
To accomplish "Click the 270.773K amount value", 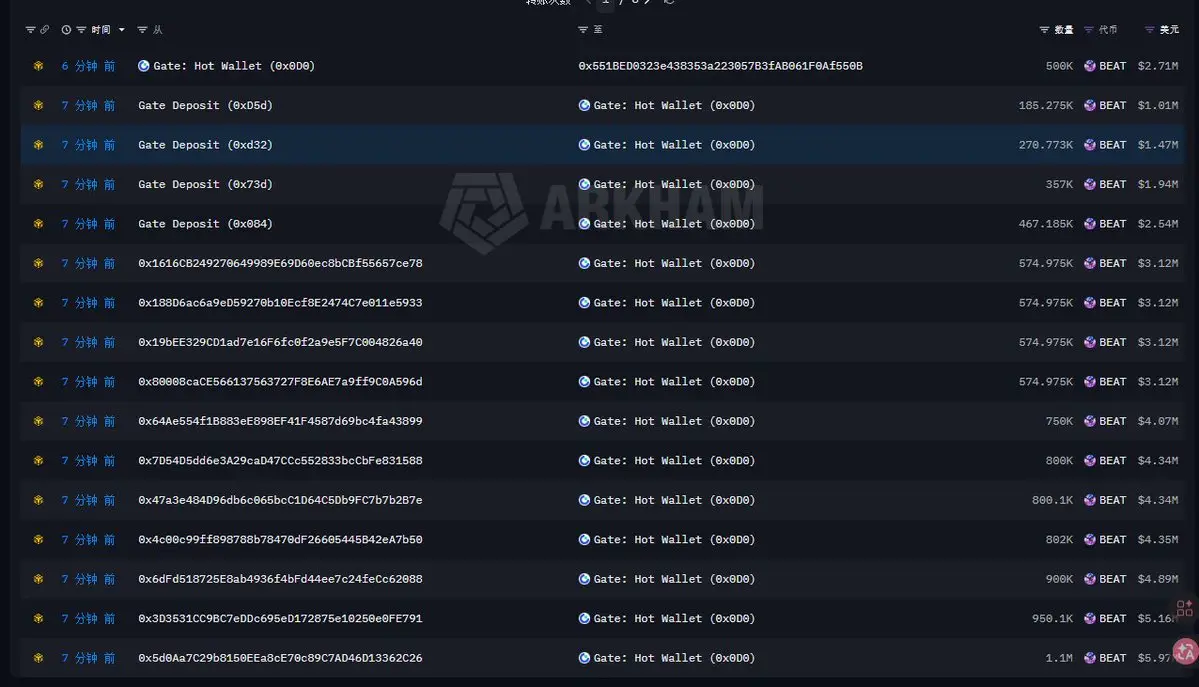I will tap(1045, 145).
